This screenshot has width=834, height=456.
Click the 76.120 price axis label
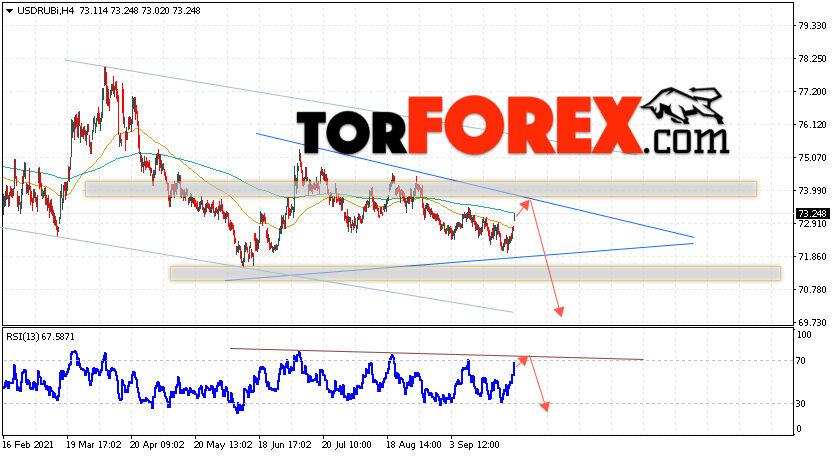(x=812, y=125)
